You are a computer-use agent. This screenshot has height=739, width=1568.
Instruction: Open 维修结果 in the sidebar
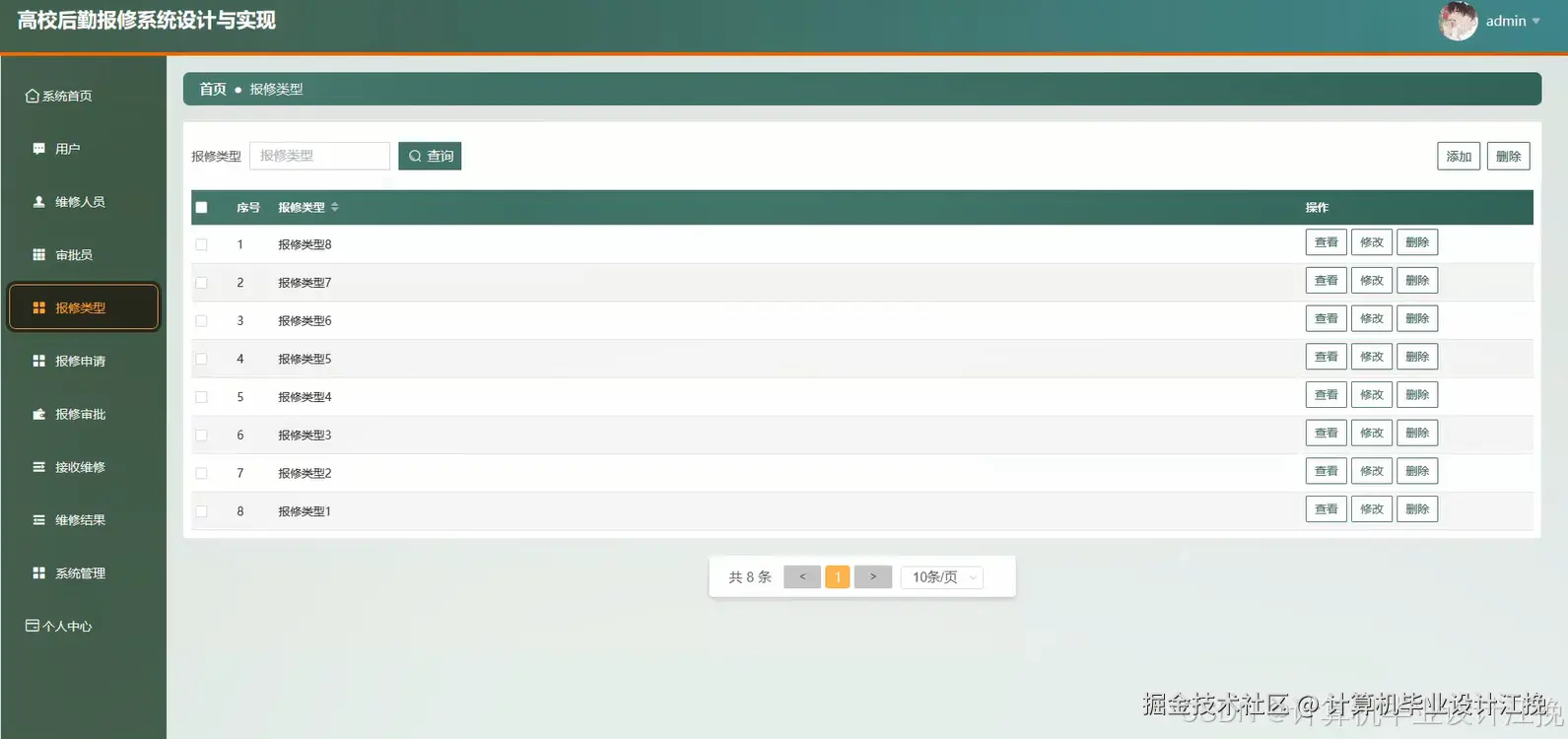click(x=80, y=520)
